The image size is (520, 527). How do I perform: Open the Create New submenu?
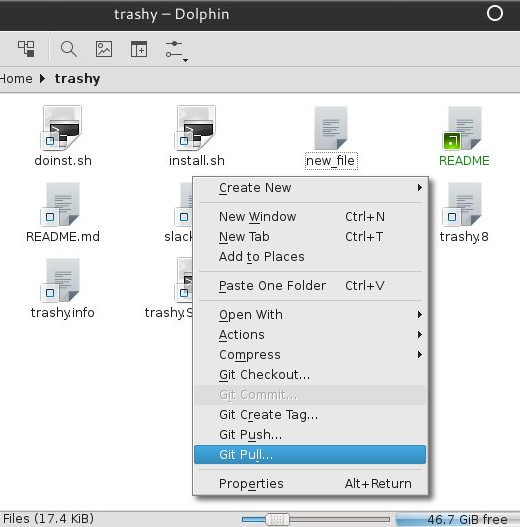pyautogui.click(x=310, y=188)
